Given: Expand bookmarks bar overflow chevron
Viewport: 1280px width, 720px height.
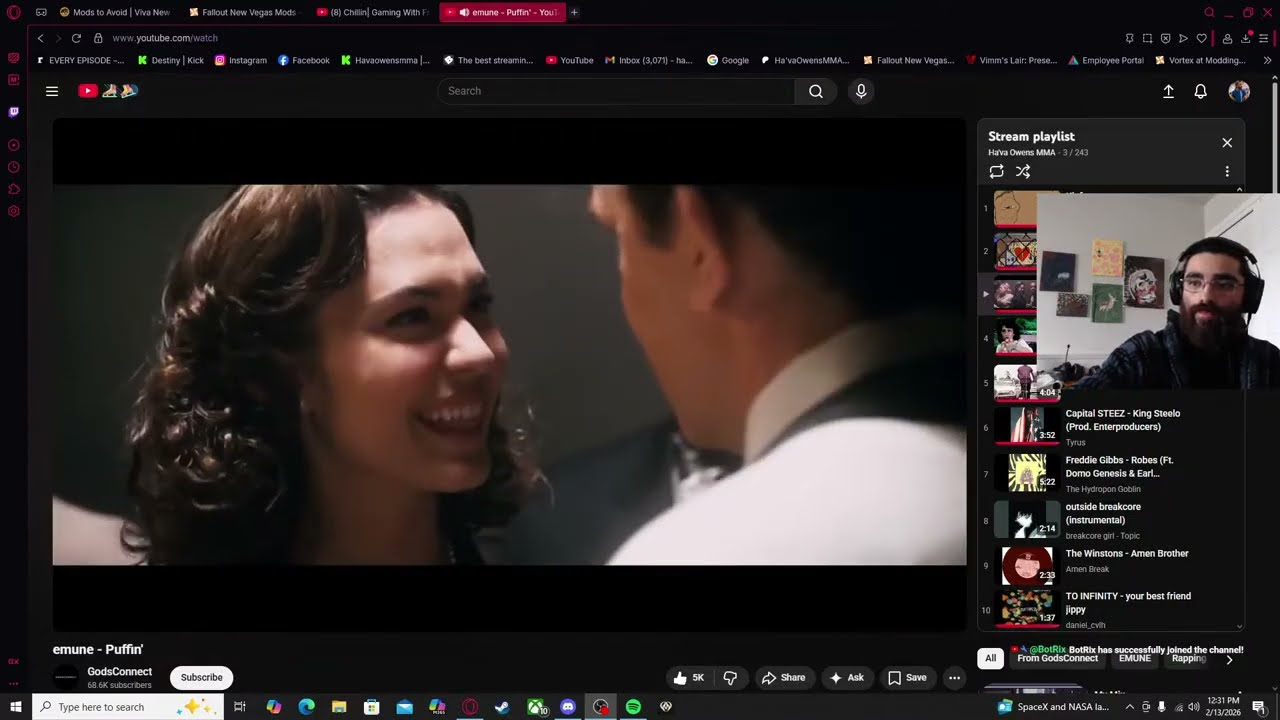Looking at the screenshot, I should [x=1267, y=60].
